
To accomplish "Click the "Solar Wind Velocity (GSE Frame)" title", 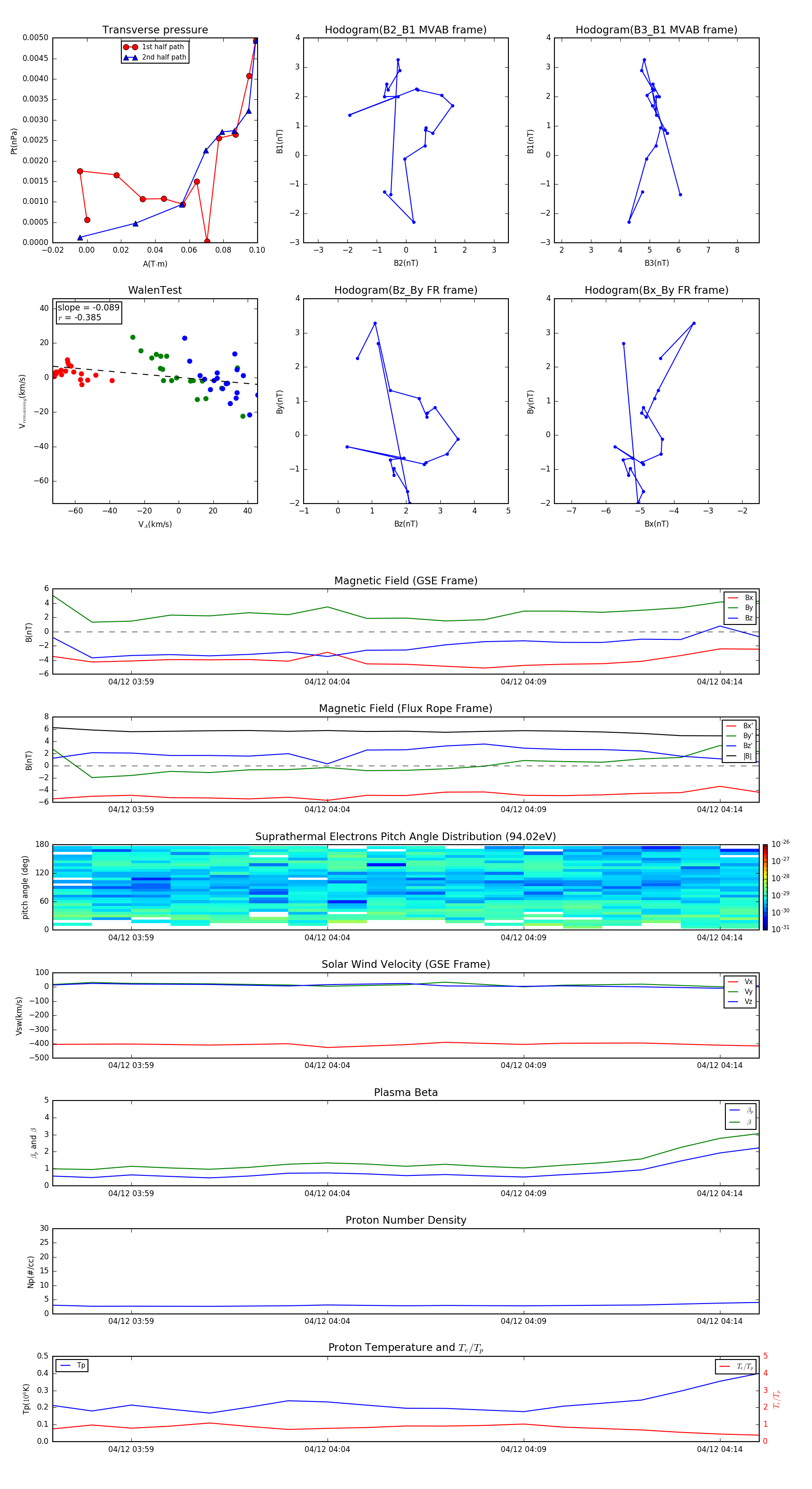I will [406, 965].
